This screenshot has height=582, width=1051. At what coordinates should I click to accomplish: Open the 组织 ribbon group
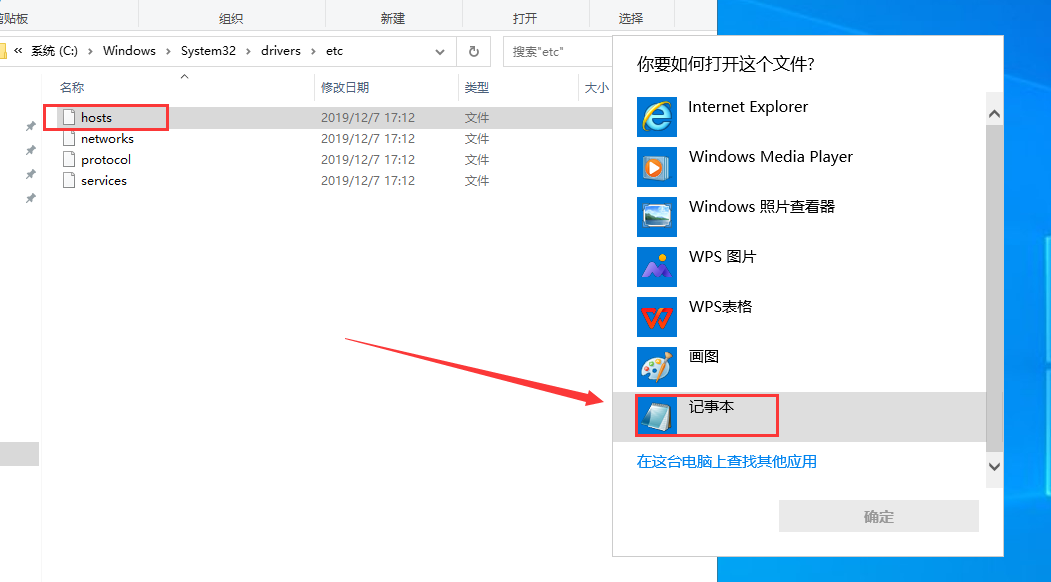[231, 19]
